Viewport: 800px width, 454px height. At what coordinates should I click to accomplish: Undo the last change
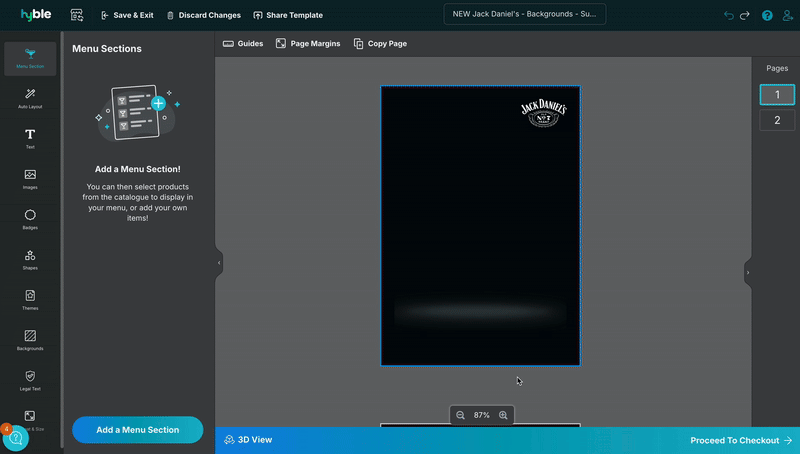[x=729, y=15]
